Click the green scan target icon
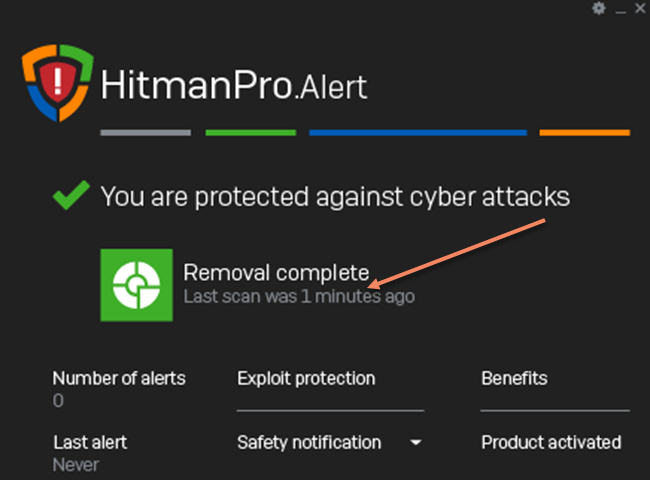 point(136,285)
